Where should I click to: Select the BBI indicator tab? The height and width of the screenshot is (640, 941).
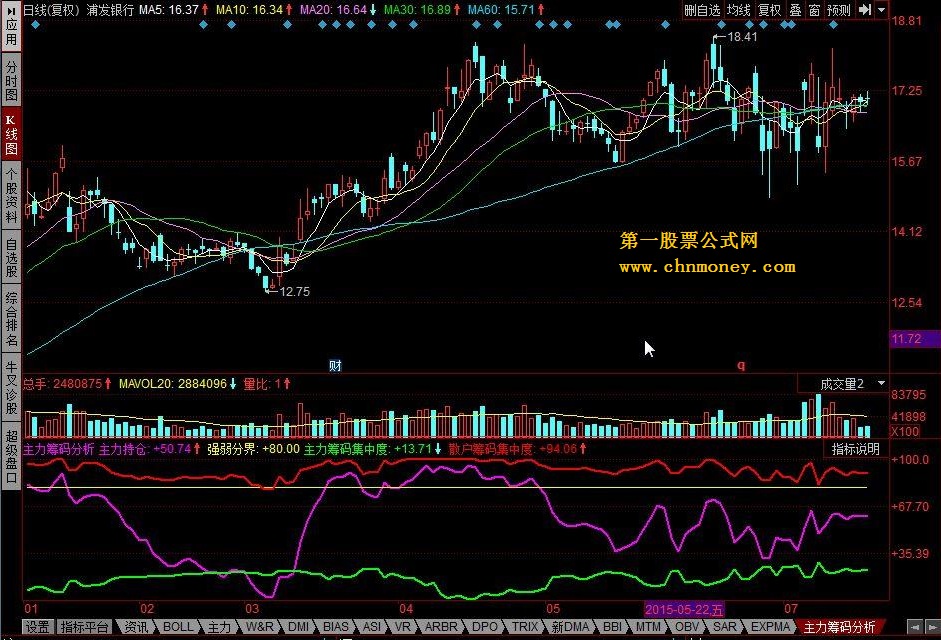(613, 627)
